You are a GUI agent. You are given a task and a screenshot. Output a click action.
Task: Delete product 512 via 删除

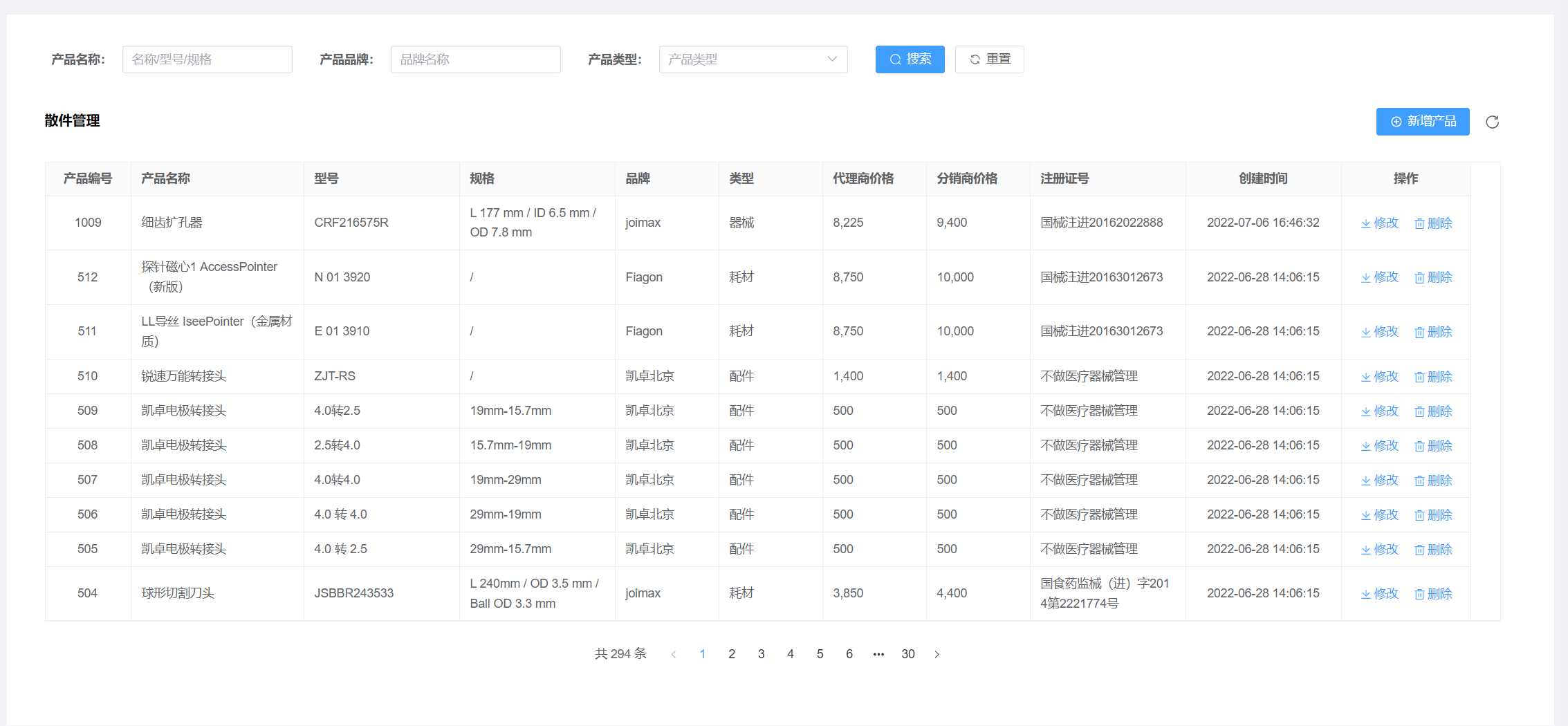[x=1433, y=277]
